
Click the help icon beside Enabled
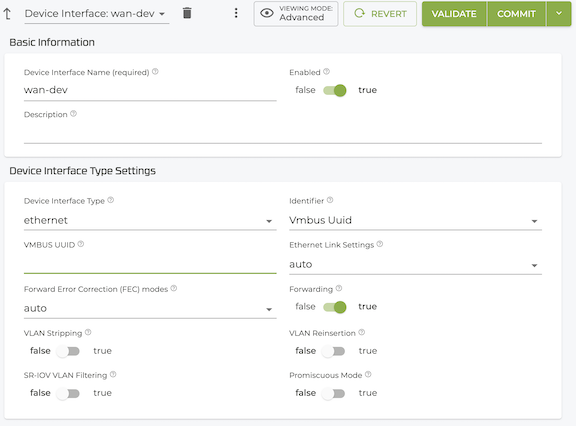pos(326,72)
